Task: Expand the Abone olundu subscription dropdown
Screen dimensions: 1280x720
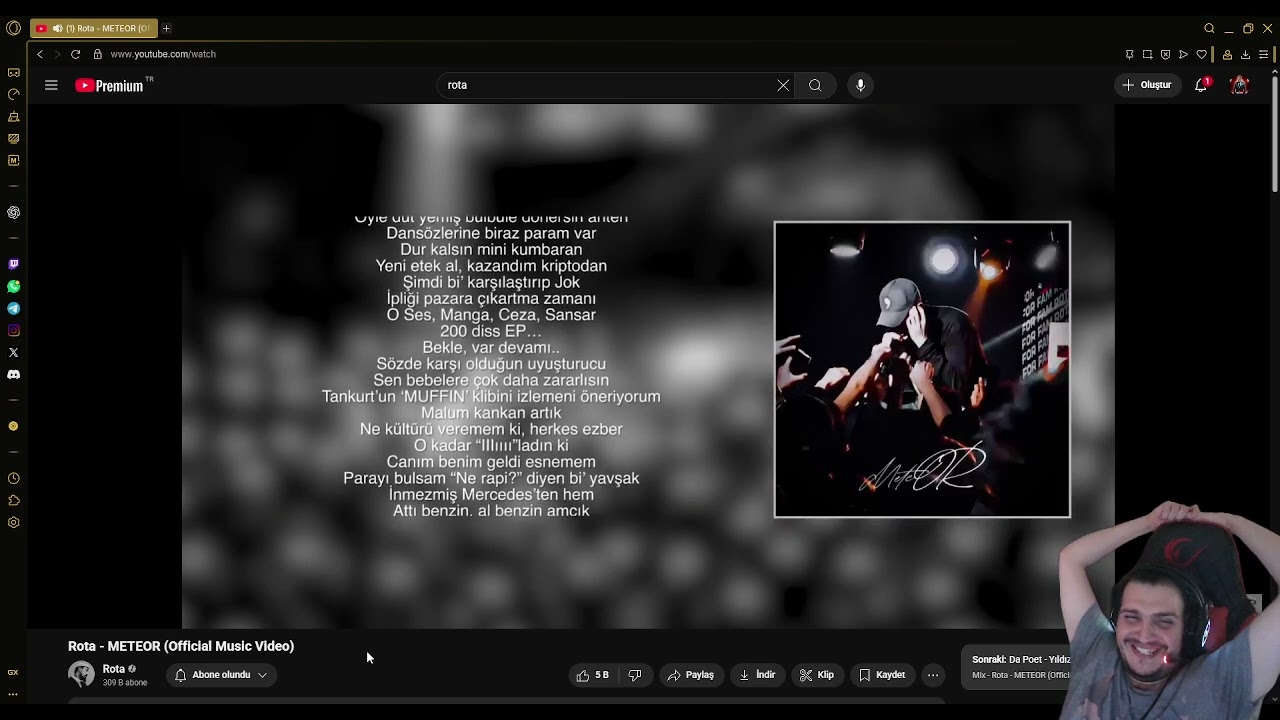Action: pyautogui.click(x=221, y=675)
